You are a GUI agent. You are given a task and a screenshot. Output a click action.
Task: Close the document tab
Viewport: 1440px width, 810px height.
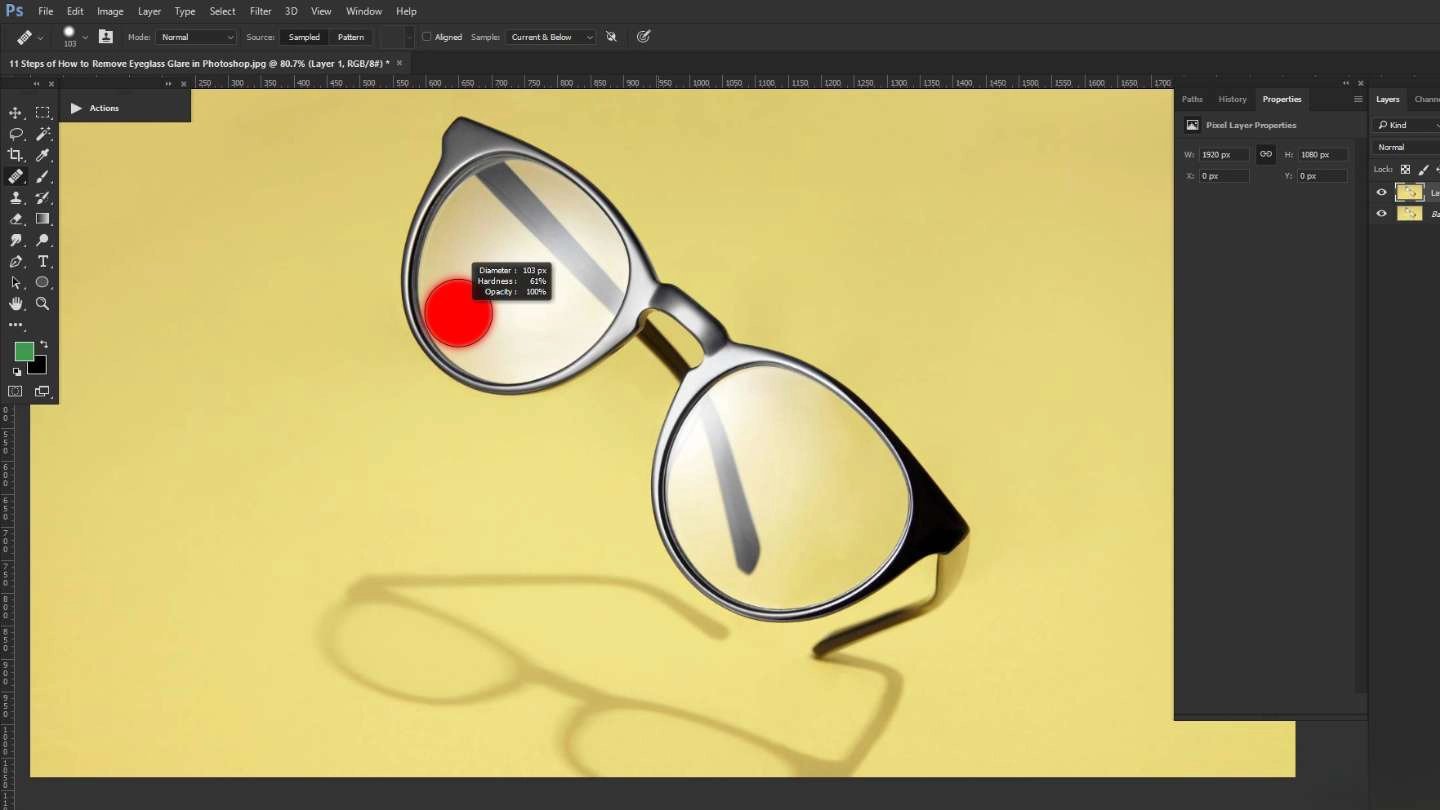coord(399,63)
